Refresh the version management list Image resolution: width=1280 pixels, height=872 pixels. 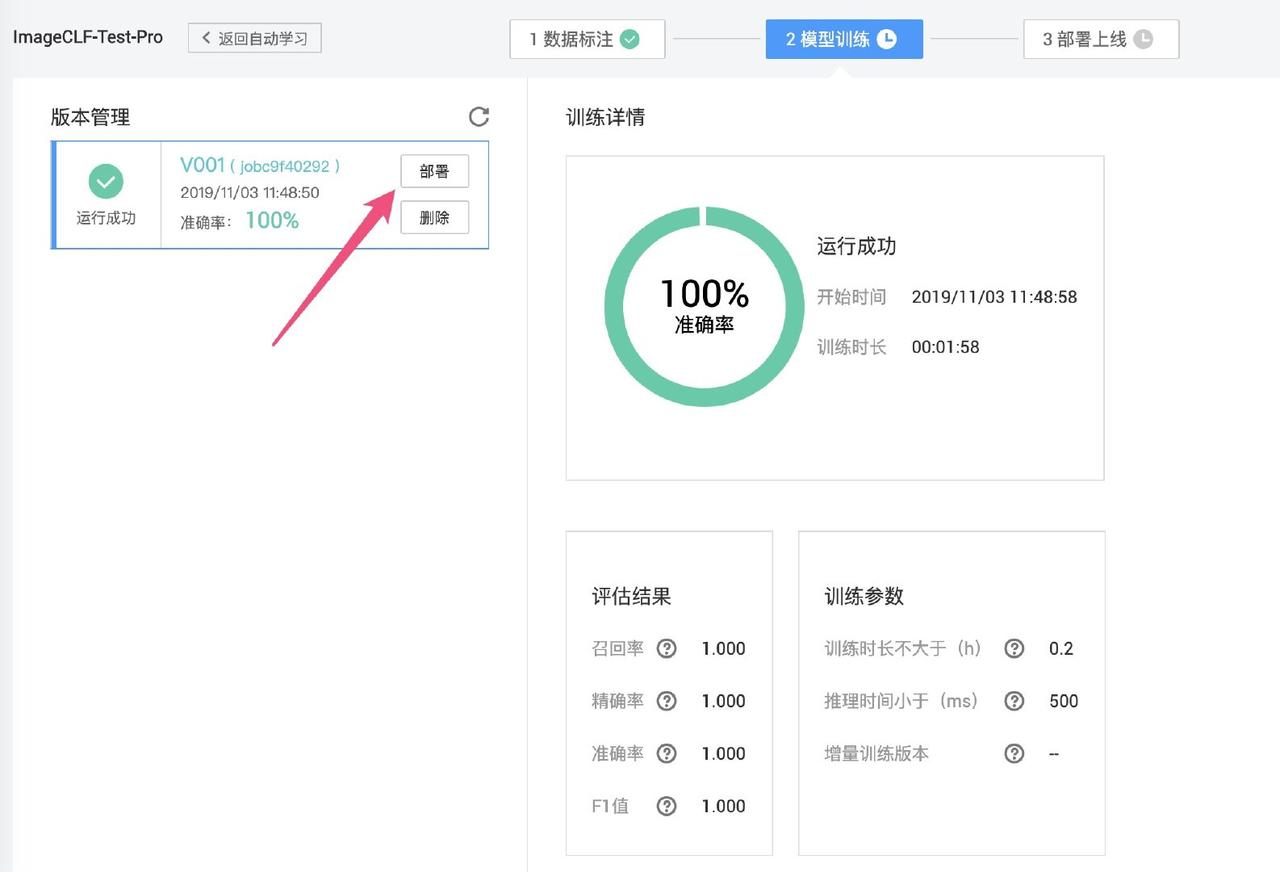pyautogui.click(x=479, y=117)
